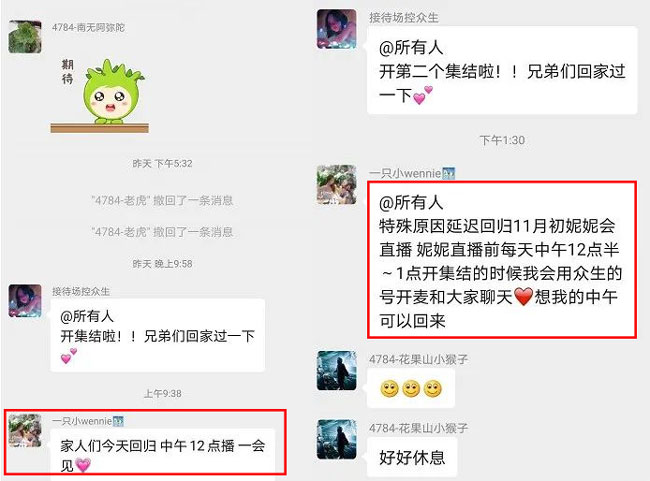
Task: Select the 特殊原因延迟回归 announcement bubble
Action: click(x=502, y=260)
